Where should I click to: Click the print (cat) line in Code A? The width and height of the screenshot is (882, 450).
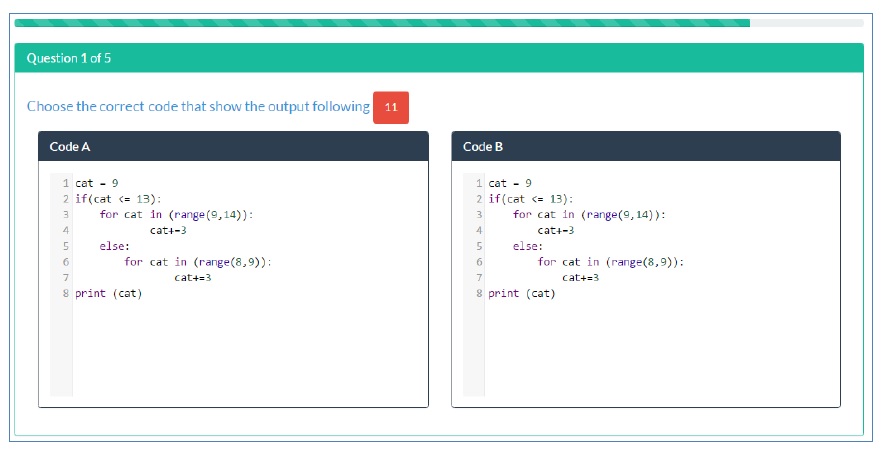point(108,293)
